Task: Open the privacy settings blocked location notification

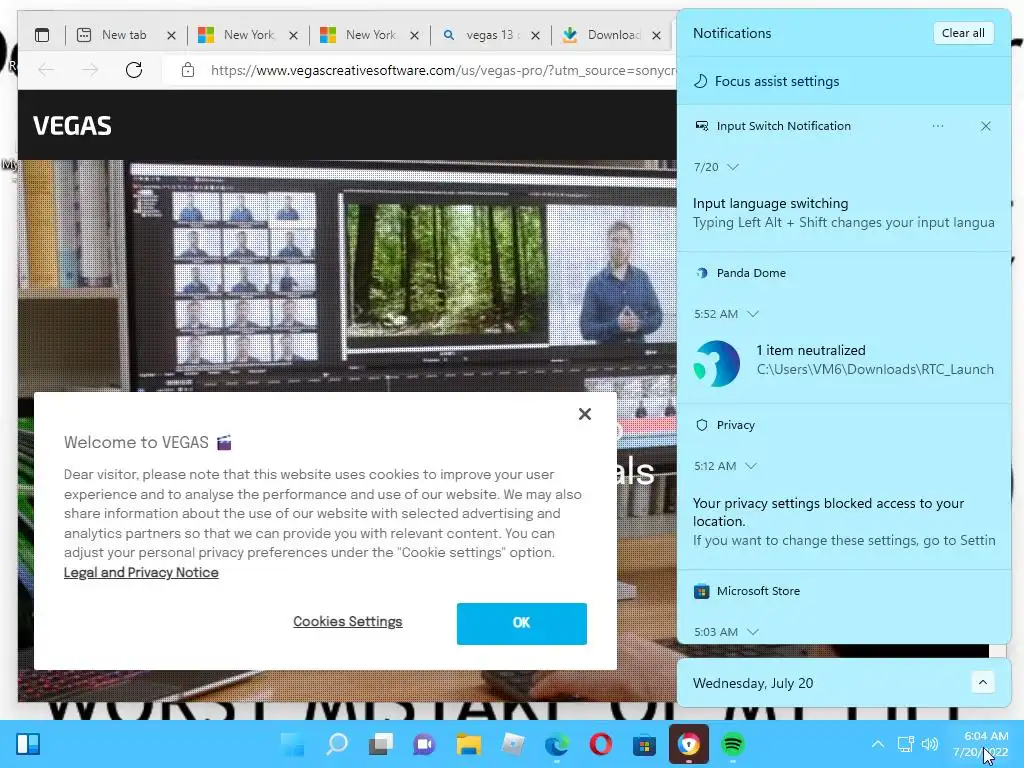Action: click(844, 521)
